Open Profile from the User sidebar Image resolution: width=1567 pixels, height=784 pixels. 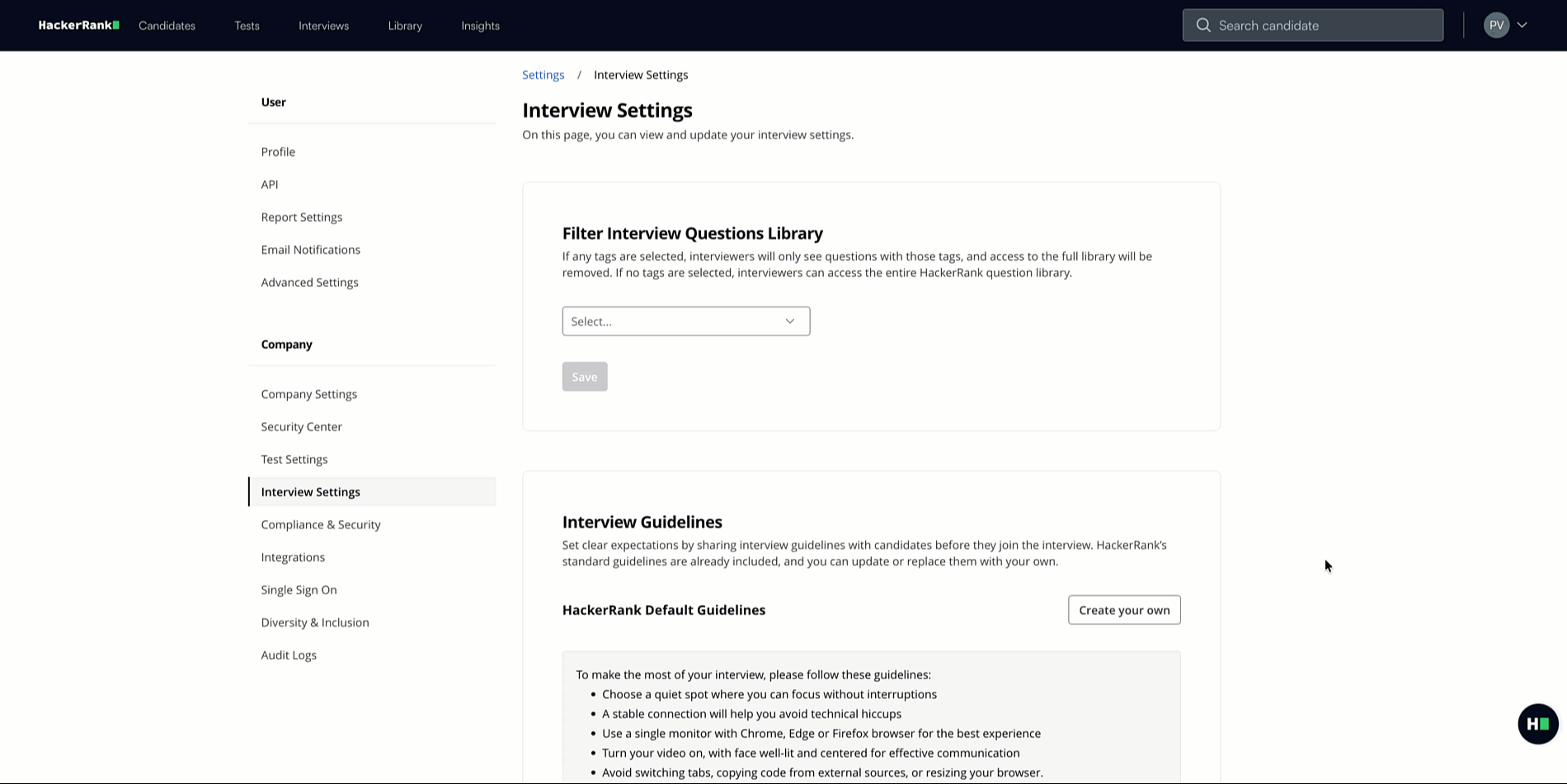[x=278, y=152]
